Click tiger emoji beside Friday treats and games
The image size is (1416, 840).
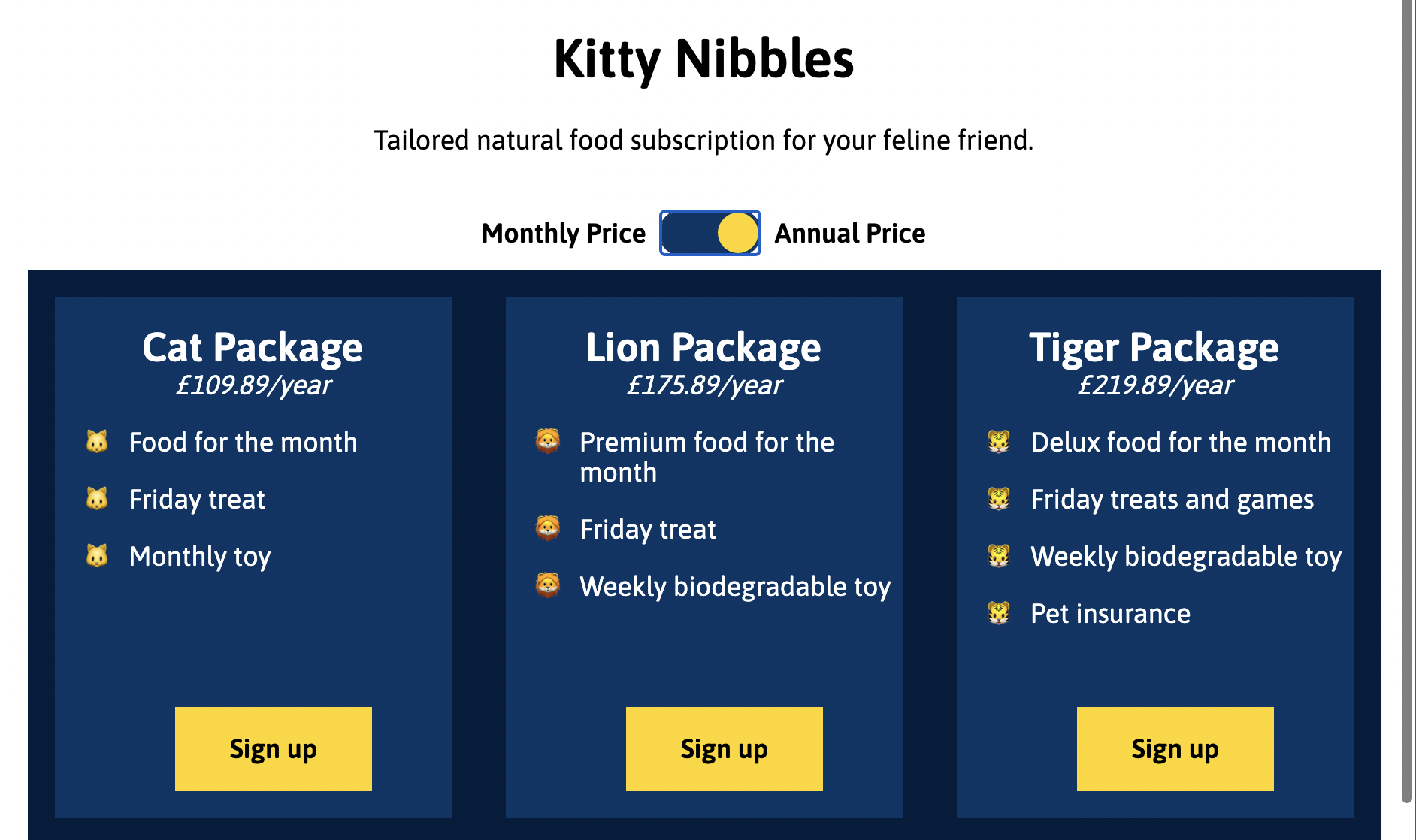pos(999,498)
